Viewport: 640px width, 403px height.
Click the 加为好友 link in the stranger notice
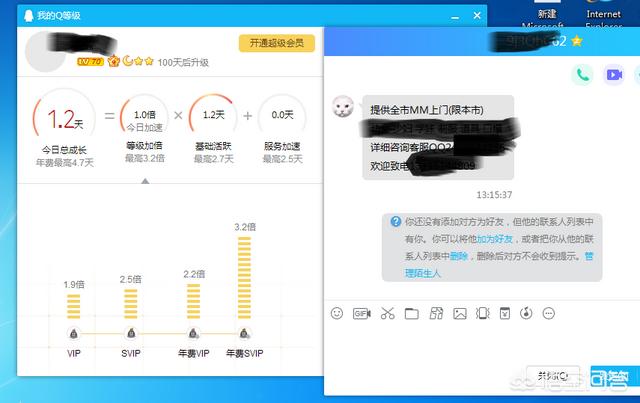tap(495, 239)
